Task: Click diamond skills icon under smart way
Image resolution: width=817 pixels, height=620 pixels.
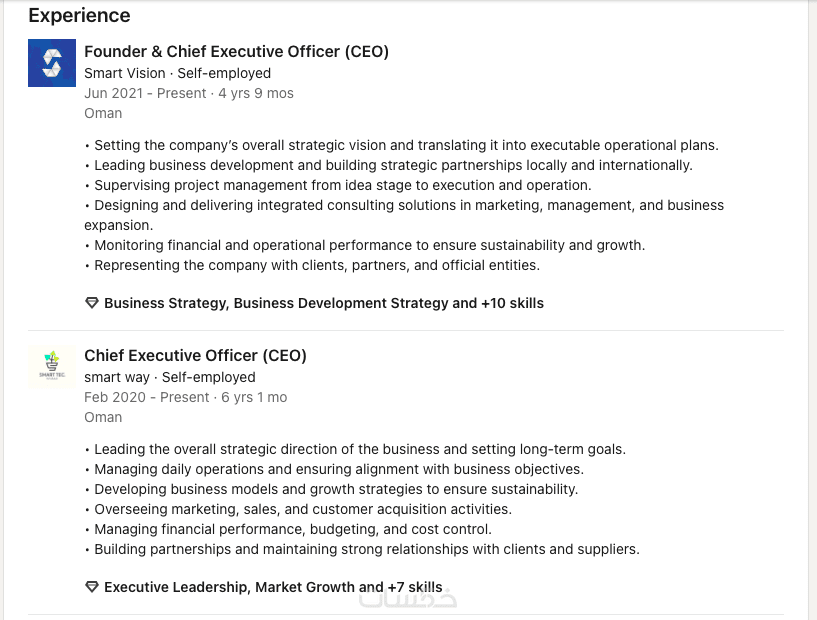Action: click(x=92, y=587)
